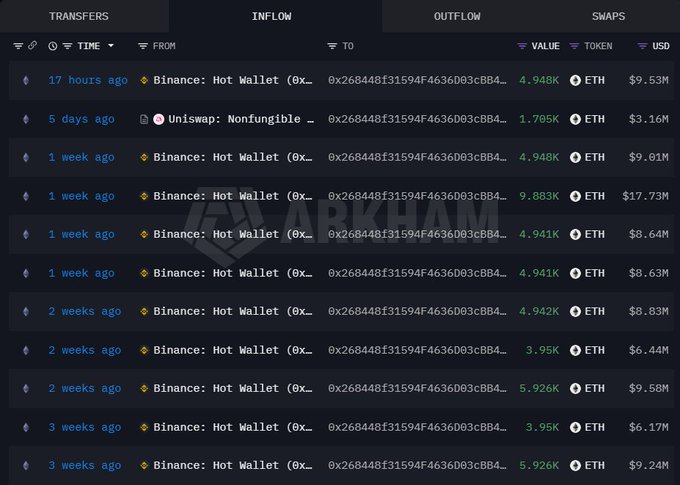
Task: Click Binance logo in the $8.64M row
Action: [144, 234]
